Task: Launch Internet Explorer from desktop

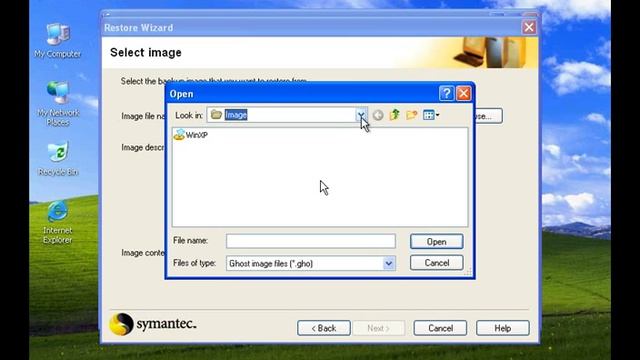Action: coord(58,222)
